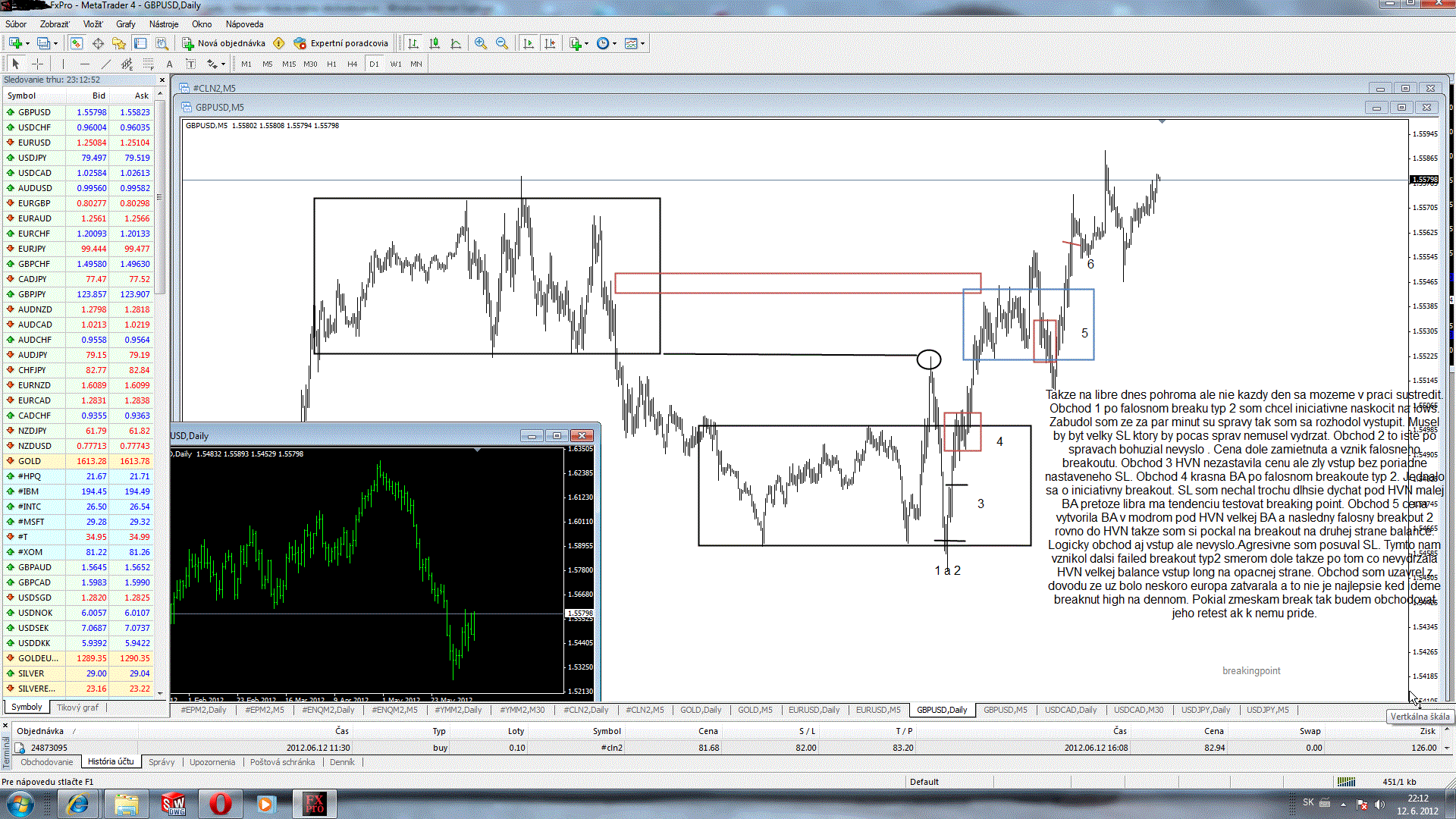The image size is (1456, 819).
Task: Open the periodicity clock dropdown arrow
Action: (x=614, y=43)
